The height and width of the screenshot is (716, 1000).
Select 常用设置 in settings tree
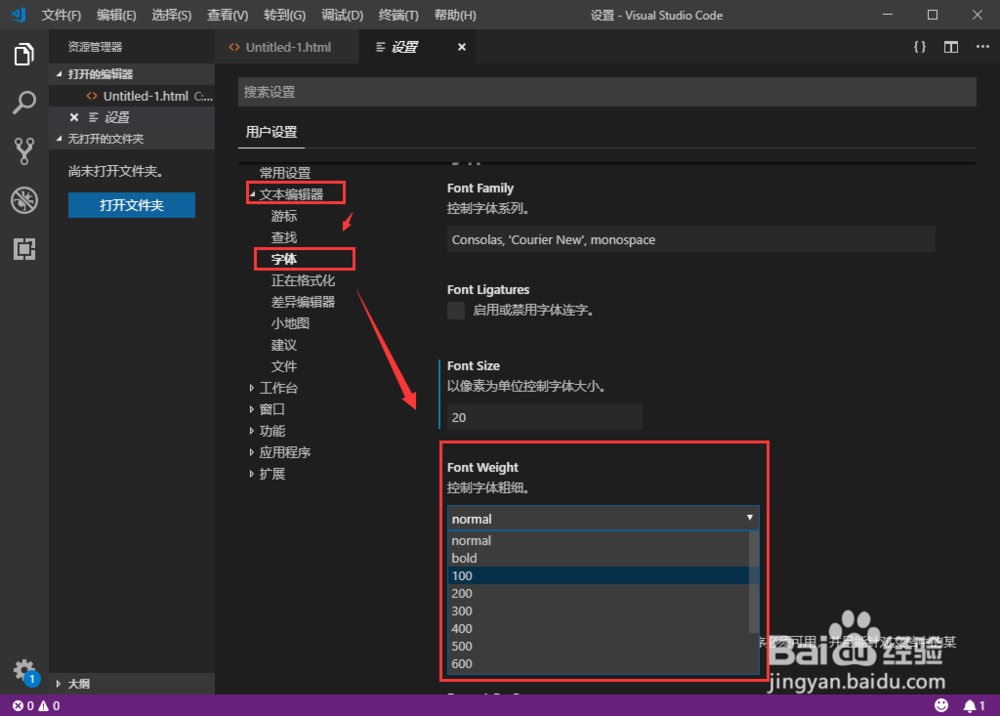click(285, 173)
